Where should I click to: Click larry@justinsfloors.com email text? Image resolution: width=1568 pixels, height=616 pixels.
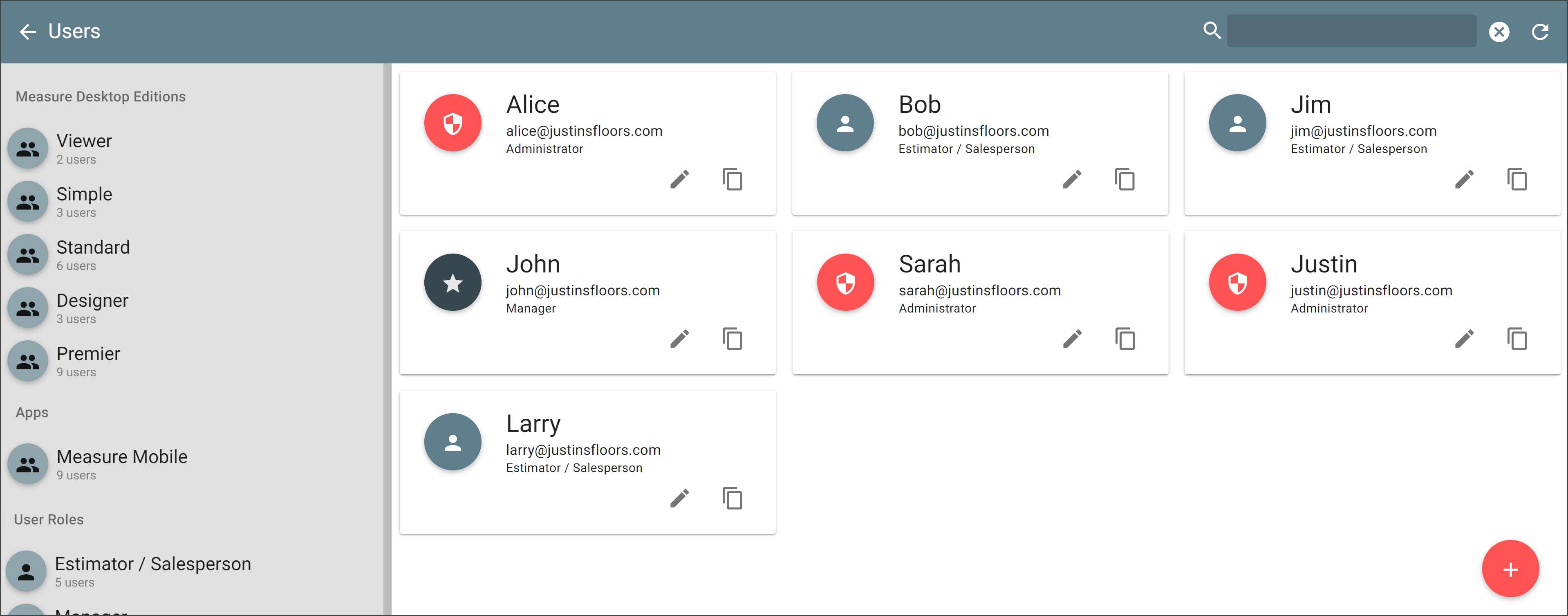click(x=583, y=450)
